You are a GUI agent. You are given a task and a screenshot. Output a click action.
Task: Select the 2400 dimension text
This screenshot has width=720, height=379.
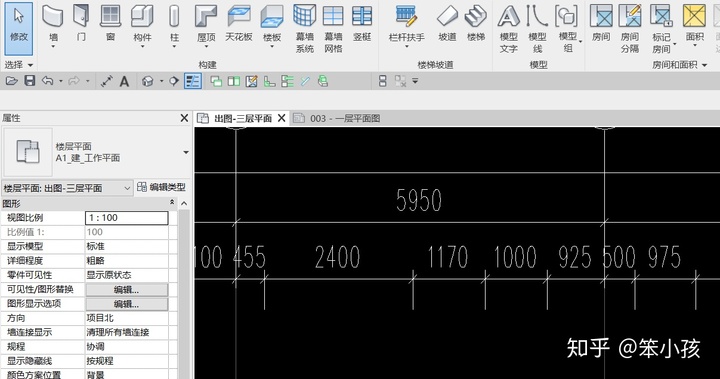[338, 257]
